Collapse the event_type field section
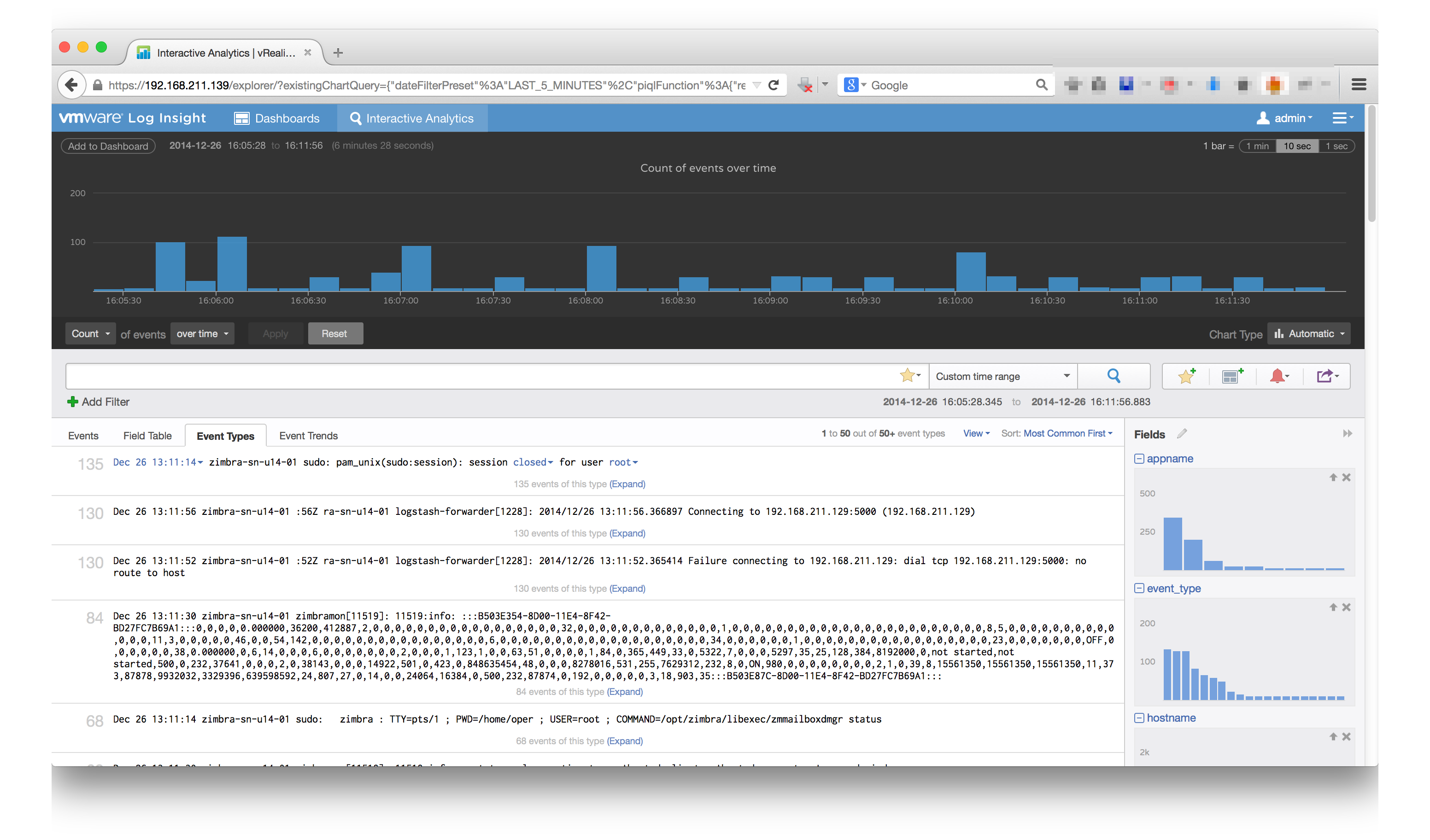Image resolution: width=1430 pixels, height=840 pixels. pyautogui.click(x=1139, y=588)
